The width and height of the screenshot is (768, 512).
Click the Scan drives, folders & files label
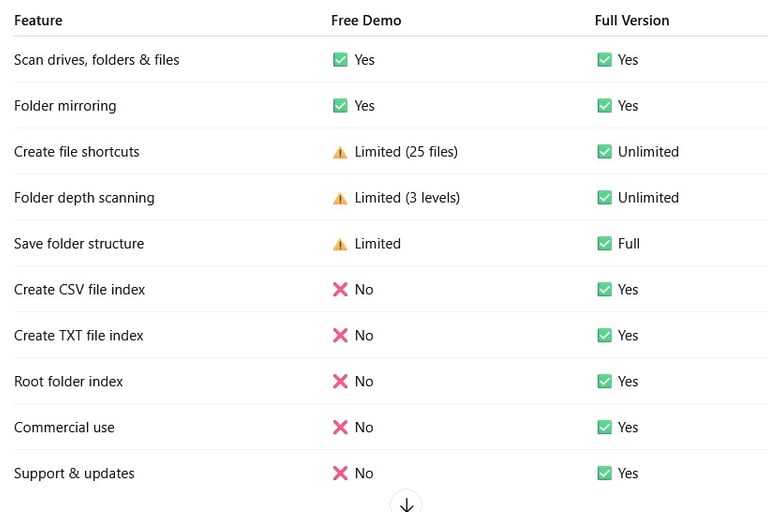coord(97,60)
